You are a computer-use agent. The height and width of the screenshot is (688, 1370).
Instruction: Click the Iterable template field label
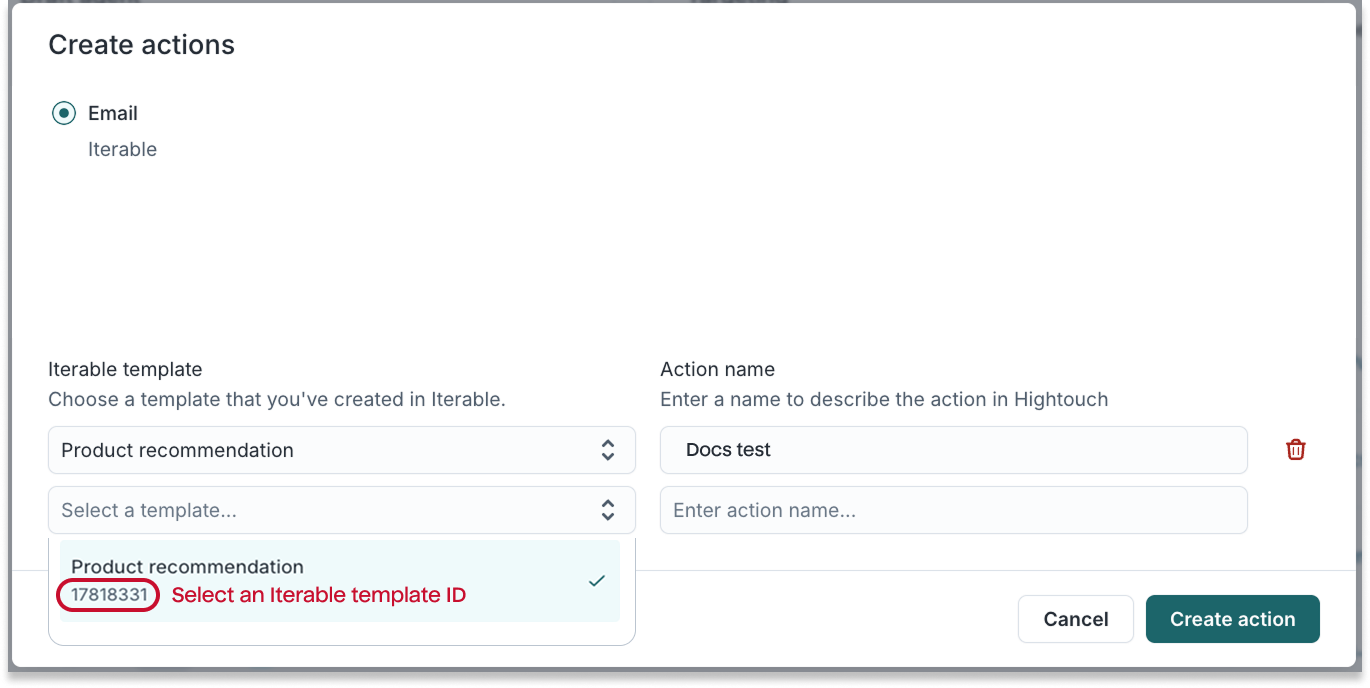pyautogui.click(x=125, y=369)
